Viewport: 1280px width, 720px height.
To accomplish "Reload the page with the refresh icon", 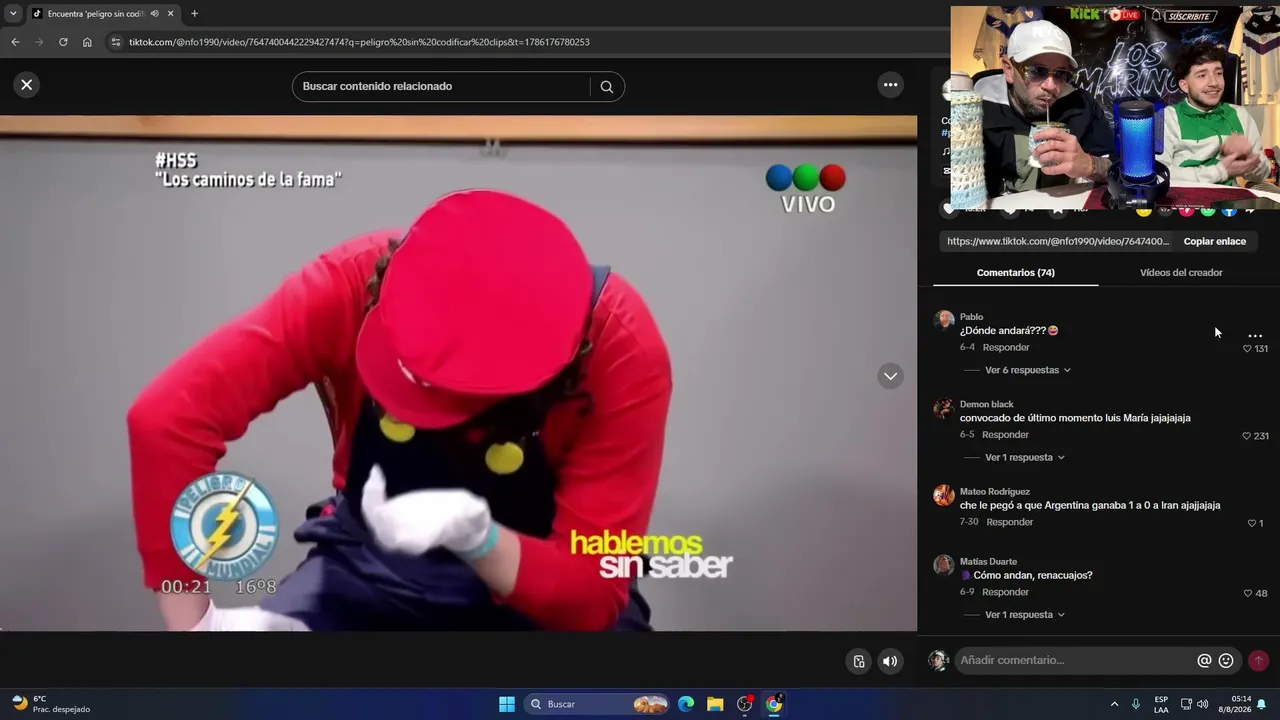I will (63, 42).
